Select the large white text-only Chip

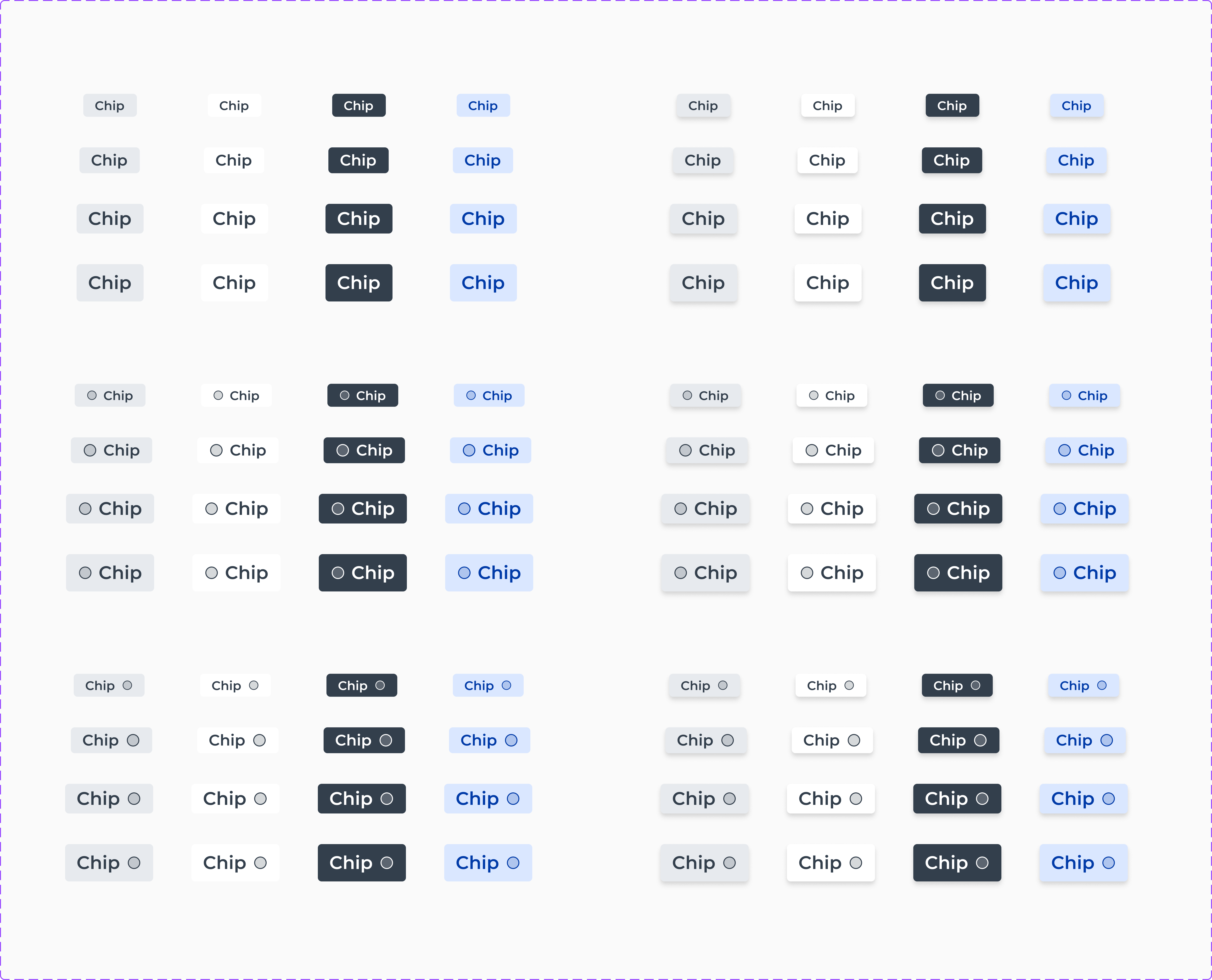pos(234,219)
